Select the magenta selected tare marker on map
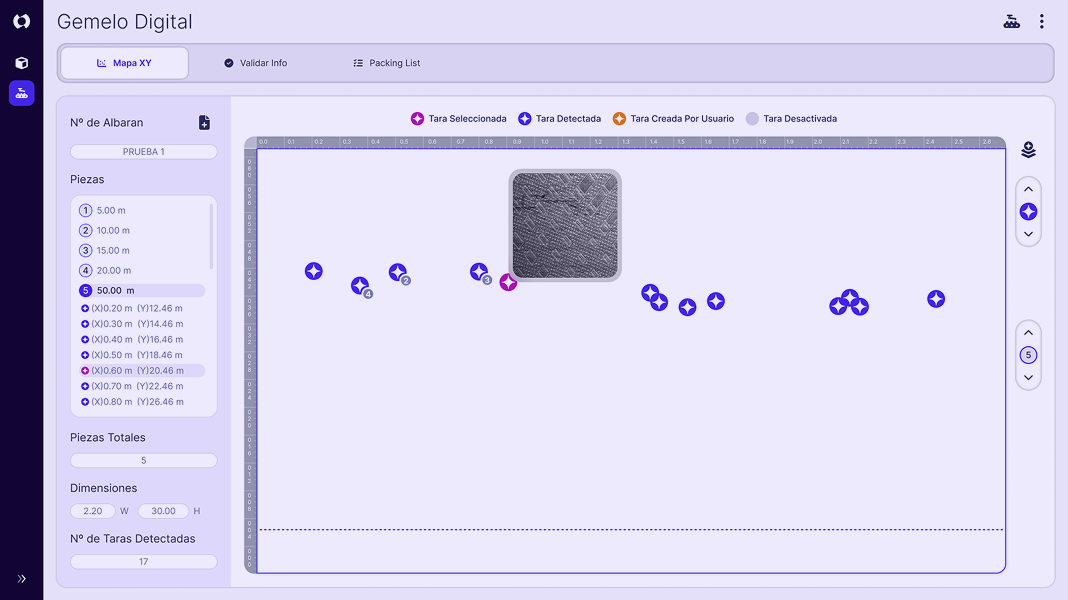Screen dimensions: 1068x600 (x=508, y=283)
